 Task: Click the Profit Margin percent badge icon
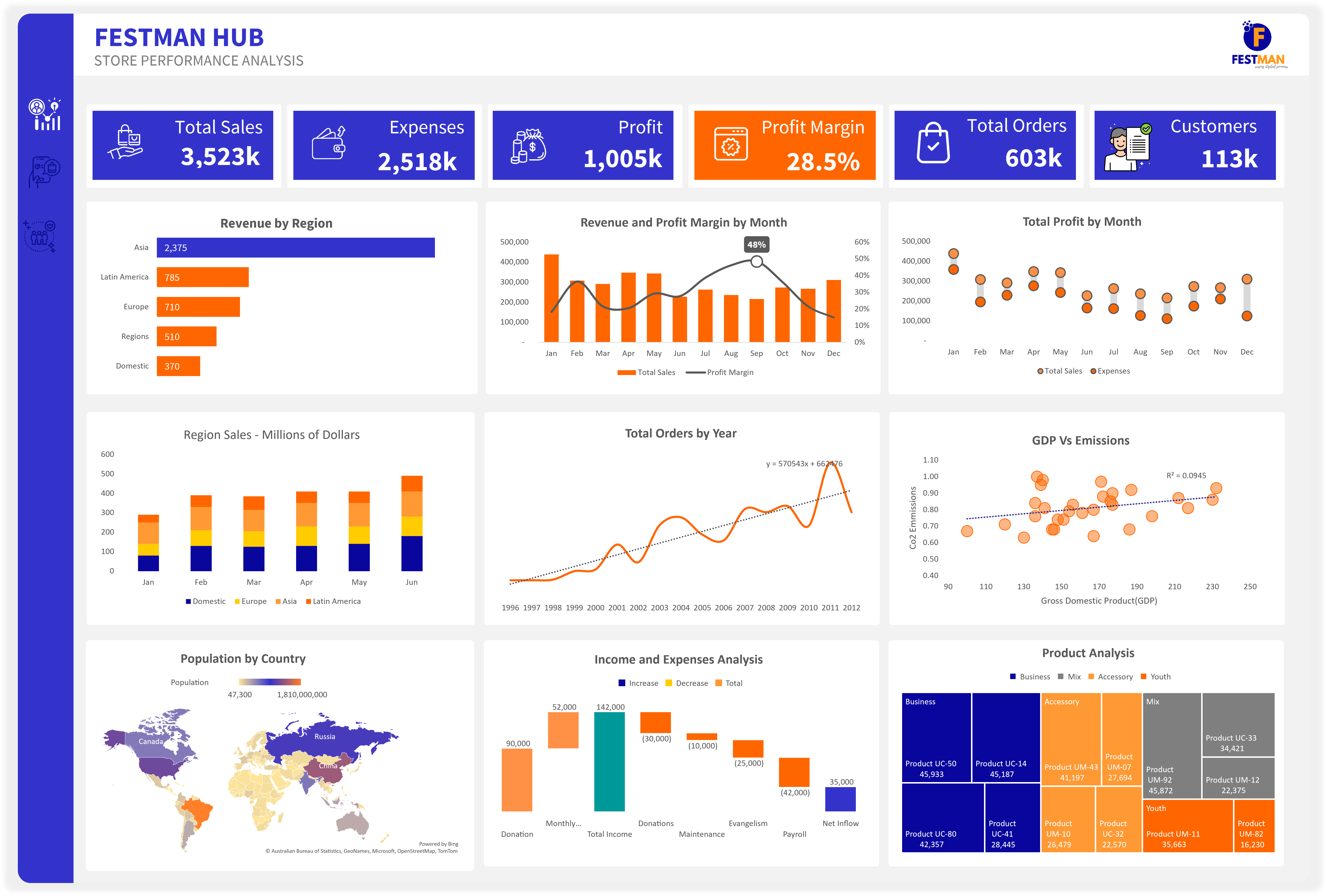(731, 144)
